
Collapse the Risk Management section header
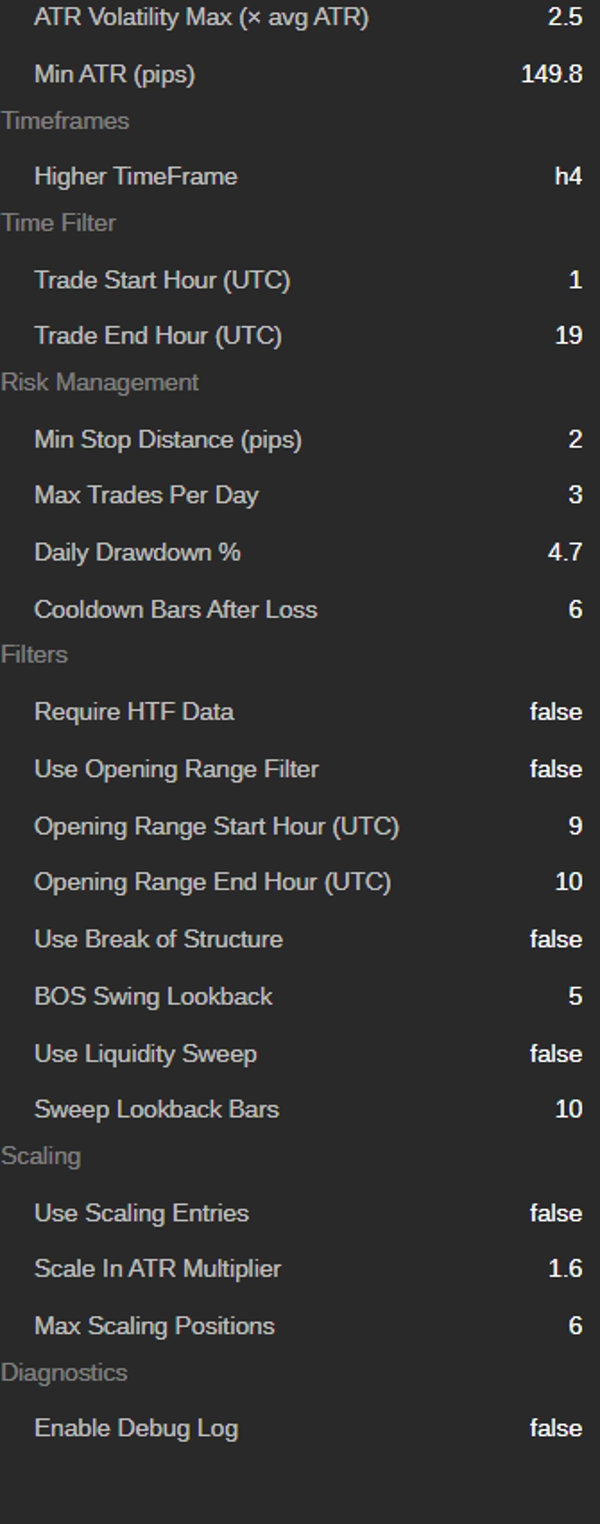coord(100,383)
